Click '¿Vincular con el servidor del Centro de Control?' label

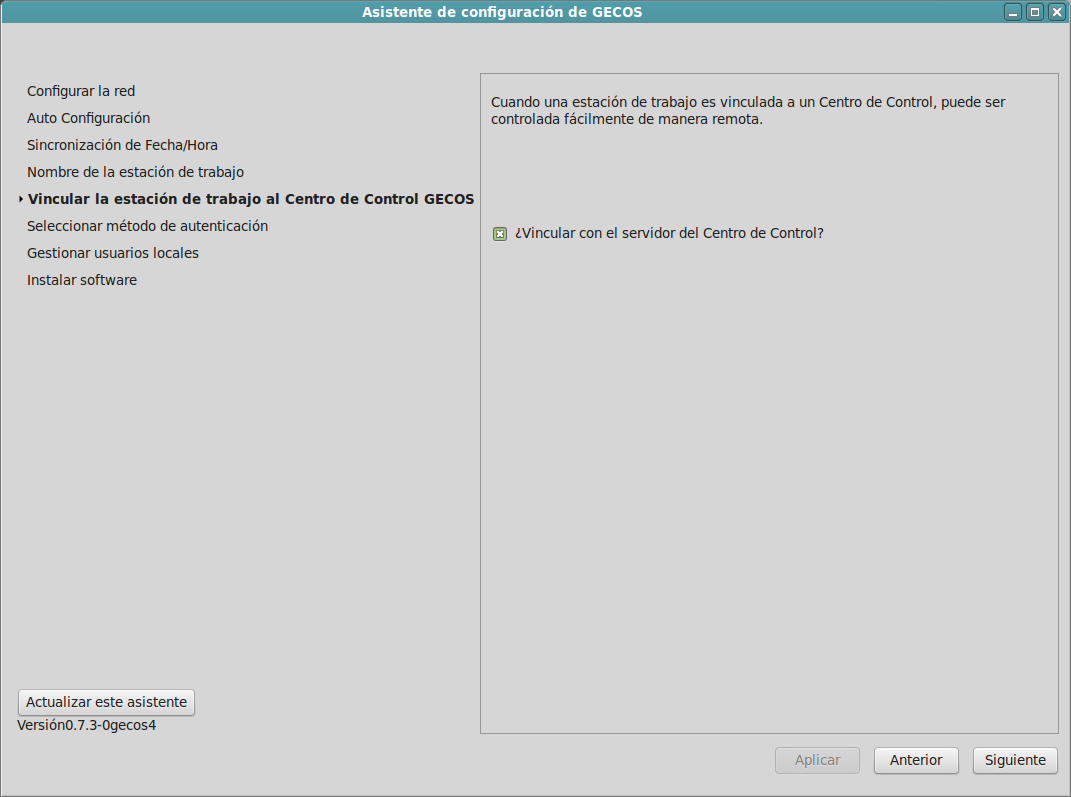(668, 233)
